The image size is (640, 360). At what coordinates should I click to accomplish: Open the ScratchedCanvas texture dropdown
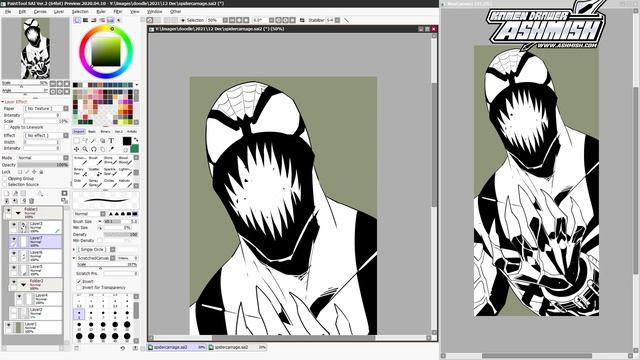[x=113, y=258]
